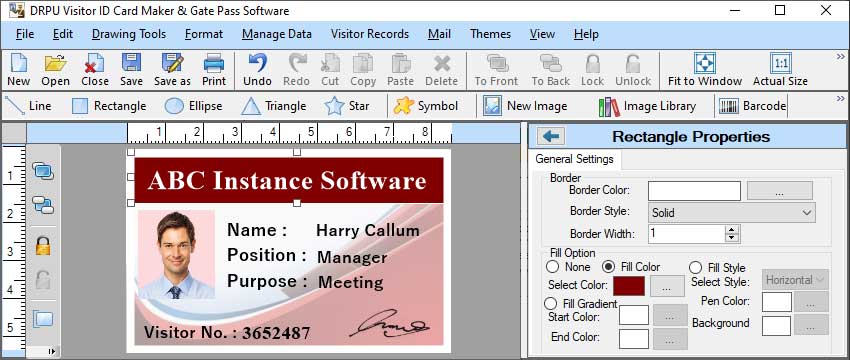Click browse button beside Background swatch

click(x=811, y=325)
